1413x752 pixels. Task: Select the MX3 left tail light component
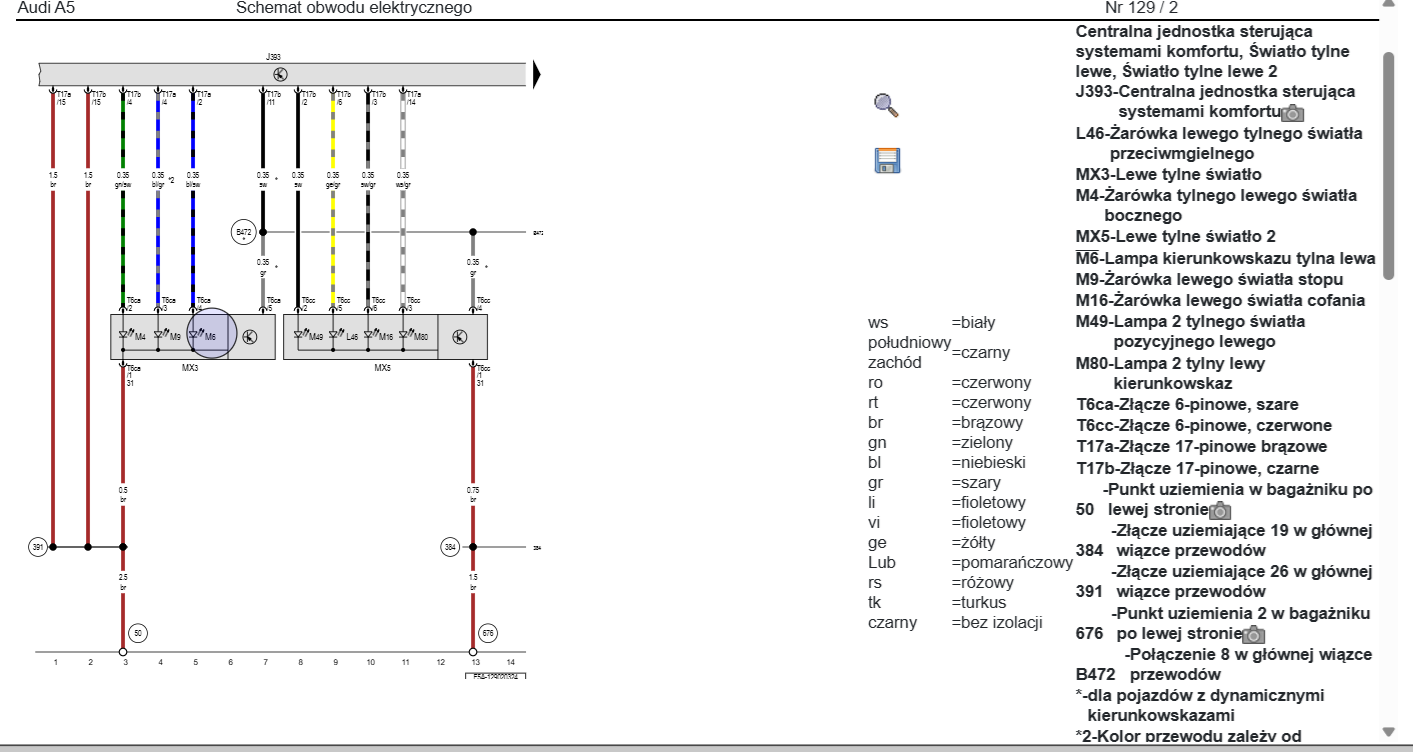(x=192, y=337)
